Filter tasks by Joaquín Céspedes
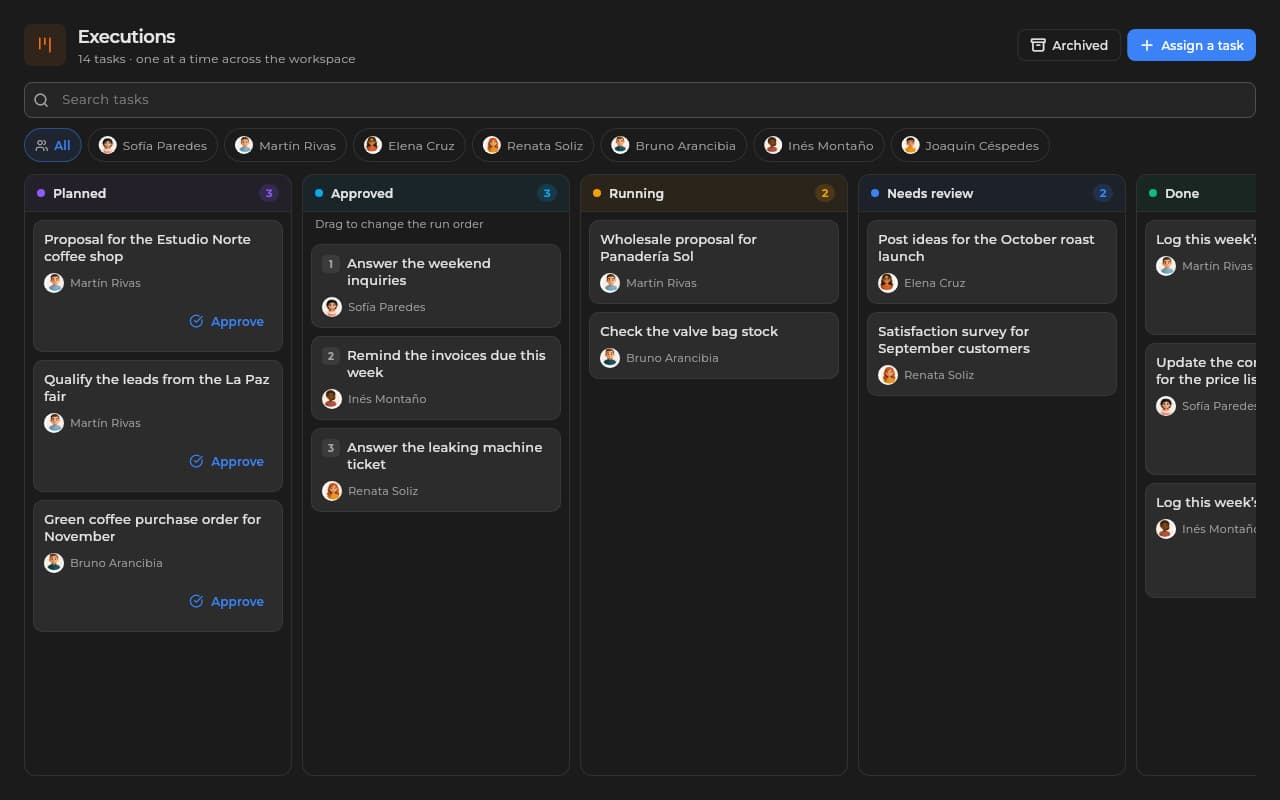The image size is (1280, 800). point(970,145)
